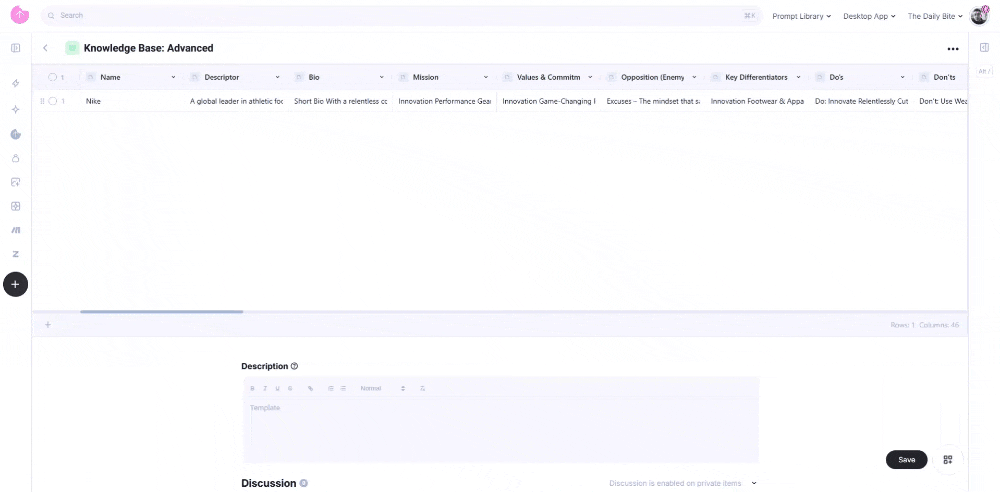Click the Name column type icon
This screenshot has width=1000, height=492.
[x=91, y=77]
